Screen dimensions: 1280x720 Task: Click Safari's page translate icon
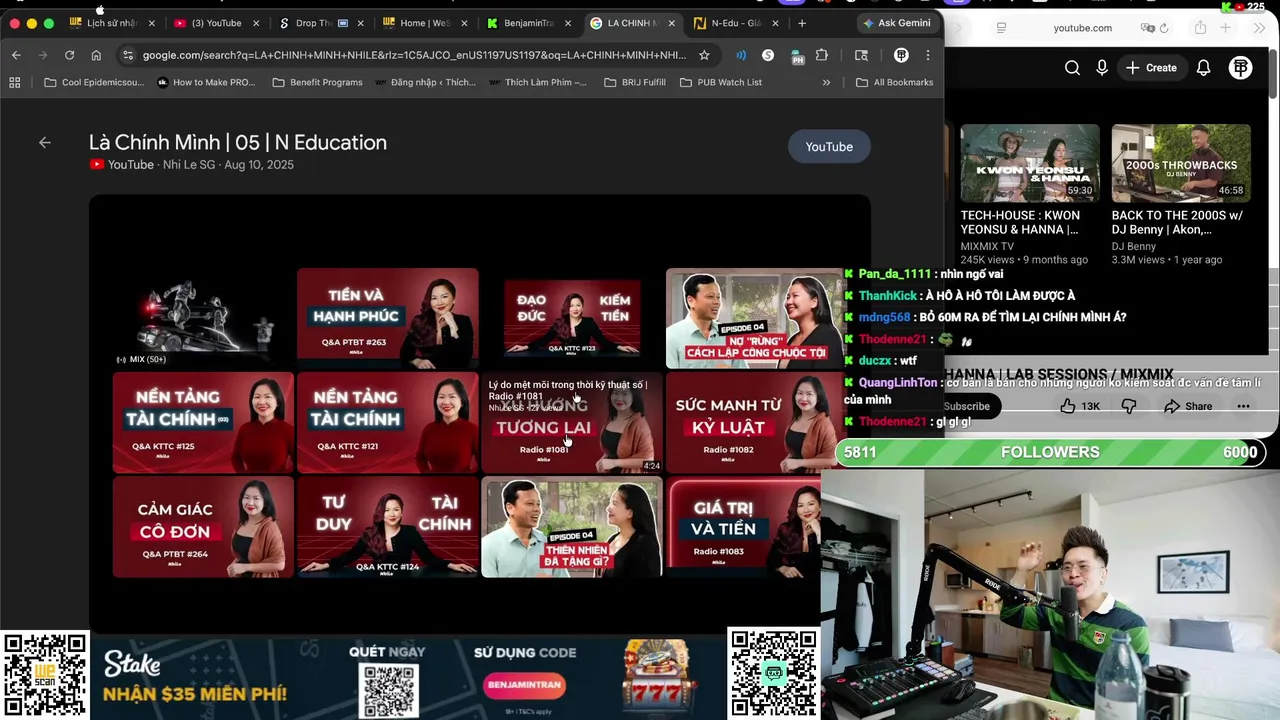pos(1148,28)
